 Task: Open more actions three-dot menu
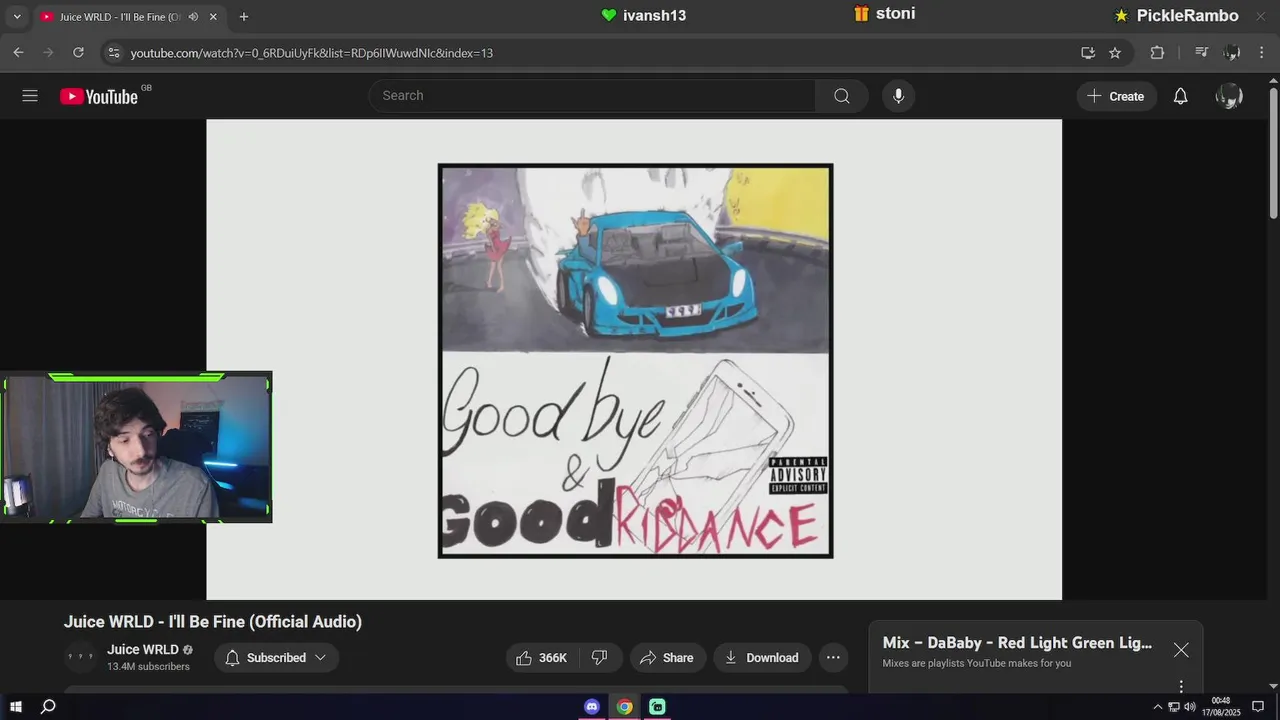tap(833, 657)
